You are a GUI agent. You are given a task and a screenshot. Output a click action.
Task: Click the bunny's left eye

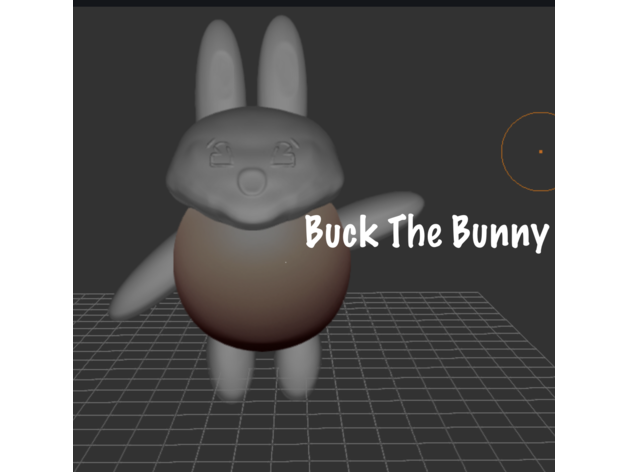(x=219, y=153)
